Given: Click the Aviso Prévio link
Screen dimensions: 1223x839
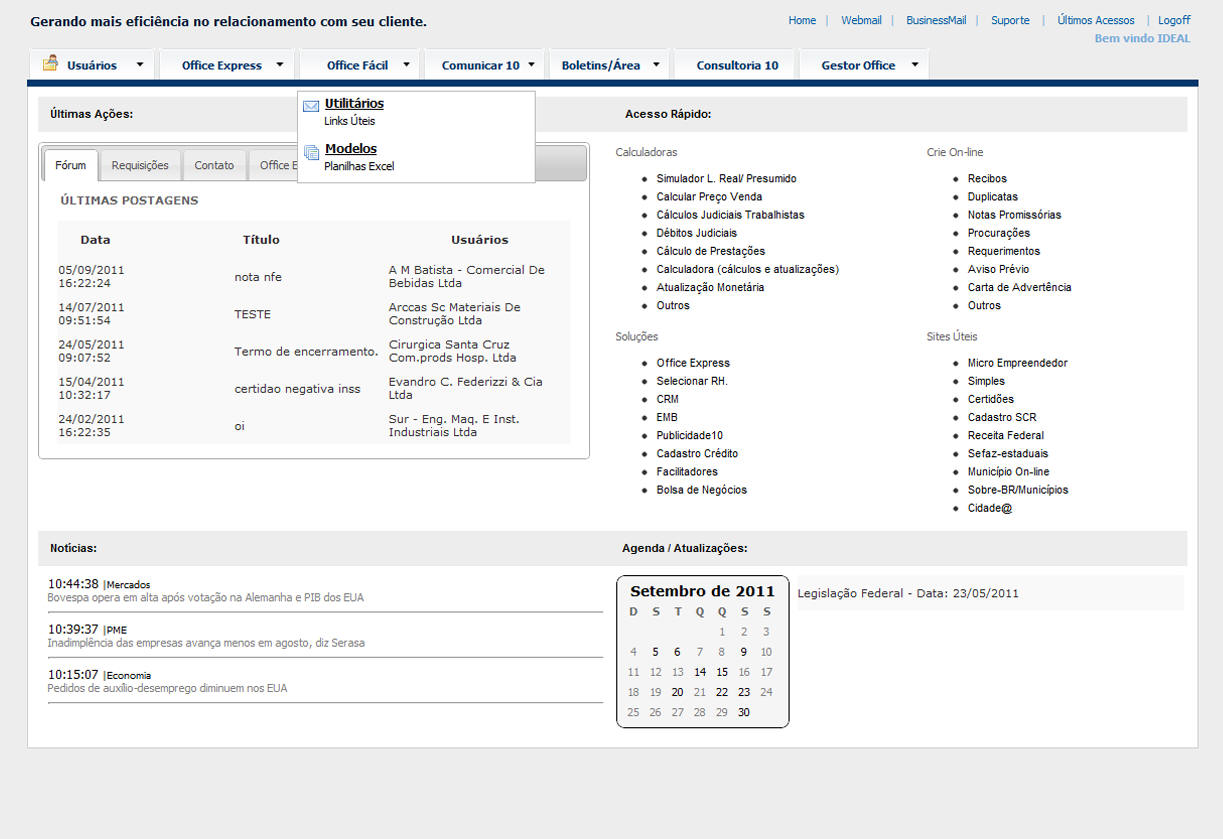Looking at the screenshot, I should [x=998, y=269].
